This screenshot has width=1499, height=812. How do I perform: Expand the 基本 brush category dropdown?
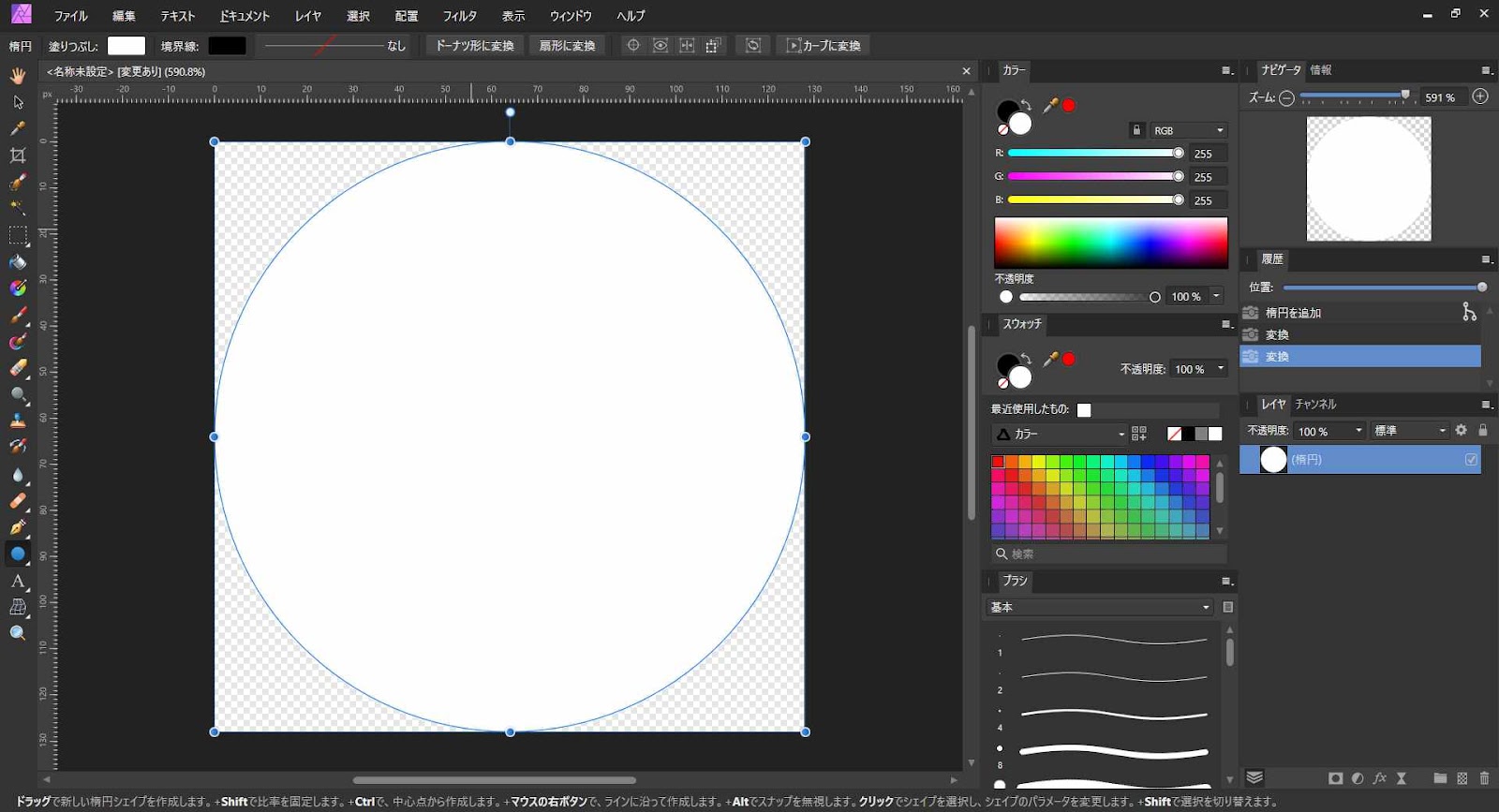click(1101, 607)
